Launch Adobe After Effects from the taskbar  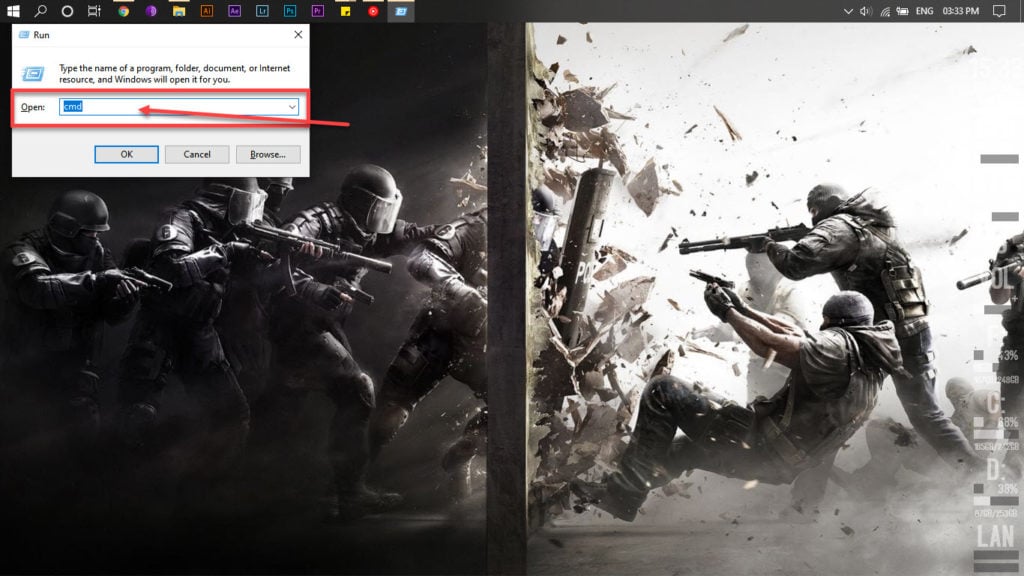(234, 11)
